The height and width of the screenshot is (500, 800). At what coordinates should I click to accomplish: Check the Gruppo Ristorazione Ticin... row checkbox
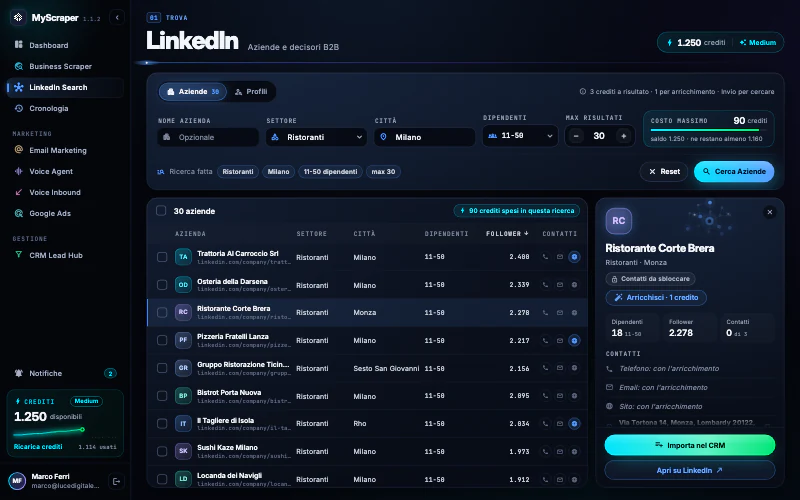(162, 368)
